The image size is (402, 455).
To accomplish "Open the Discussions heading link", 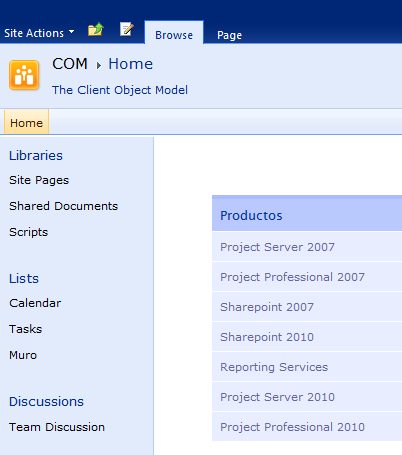I will pyautogui.click(x=46, y=402).
